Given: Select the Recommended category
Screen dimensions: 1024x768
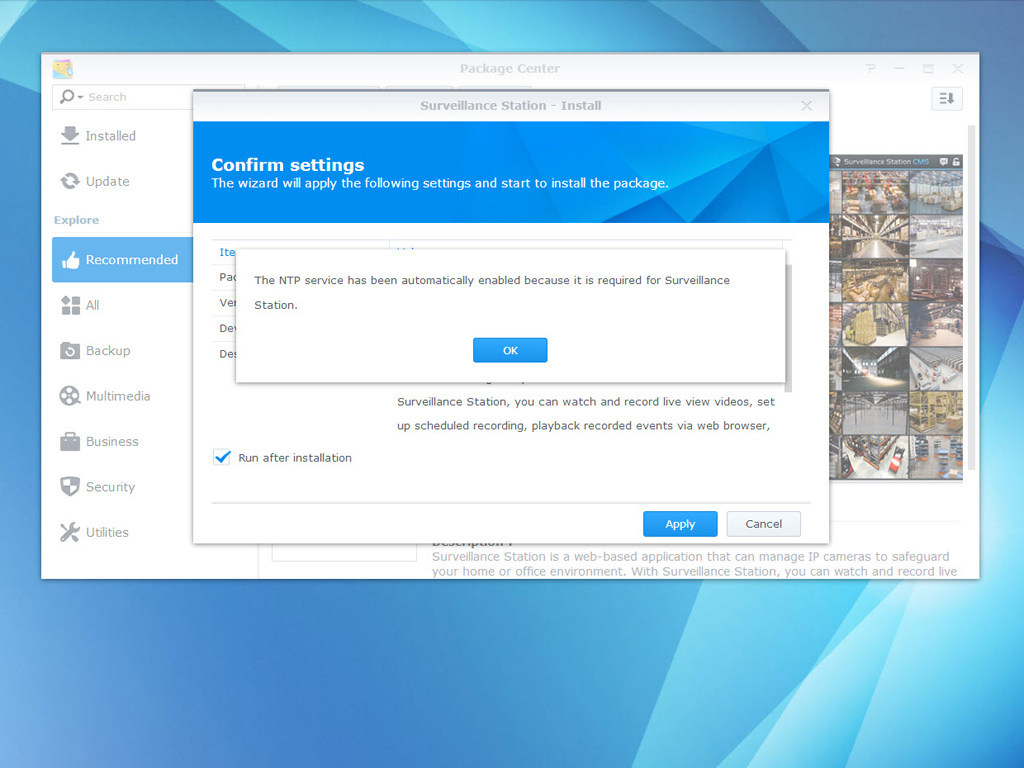Looking at the screenshot, I should 122,260.
